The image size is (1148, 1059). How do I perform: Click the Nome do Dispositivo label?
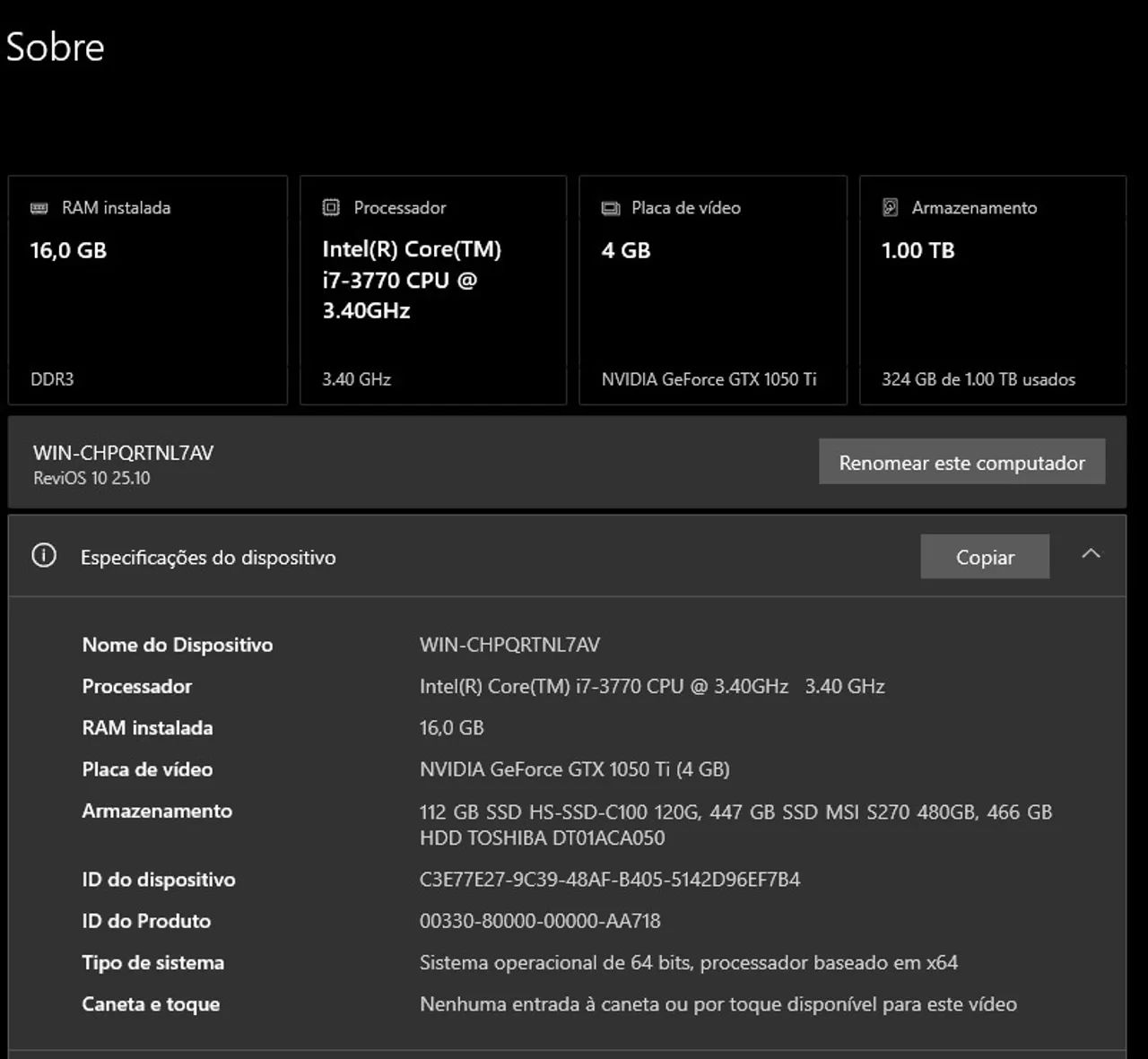tap(178, 645)
